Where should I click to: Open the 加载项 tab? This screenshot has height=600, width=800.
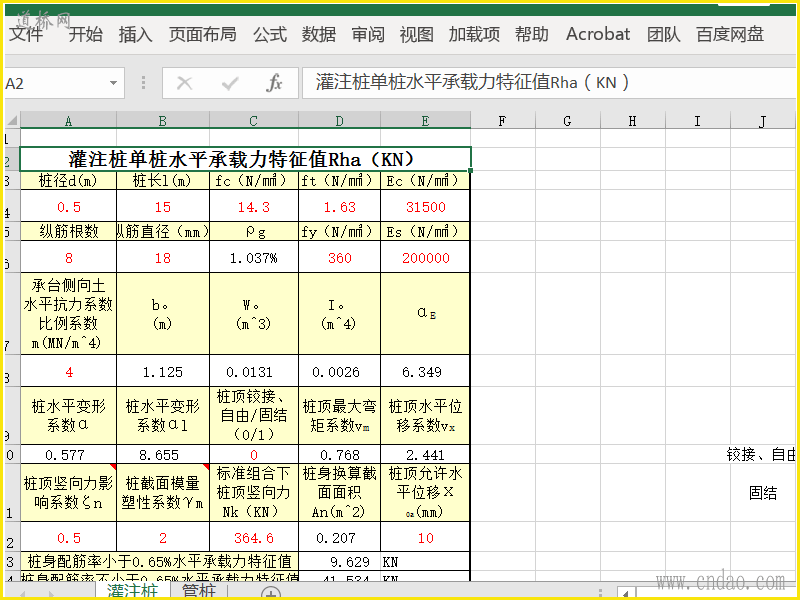tap(474, 34)
